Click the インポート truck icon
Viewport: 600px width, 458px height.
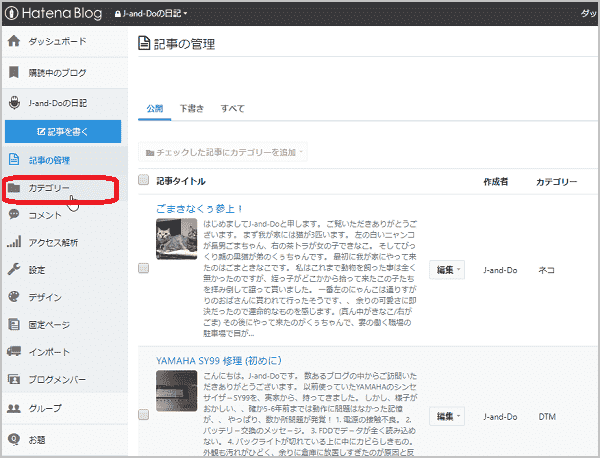(14, 351)
